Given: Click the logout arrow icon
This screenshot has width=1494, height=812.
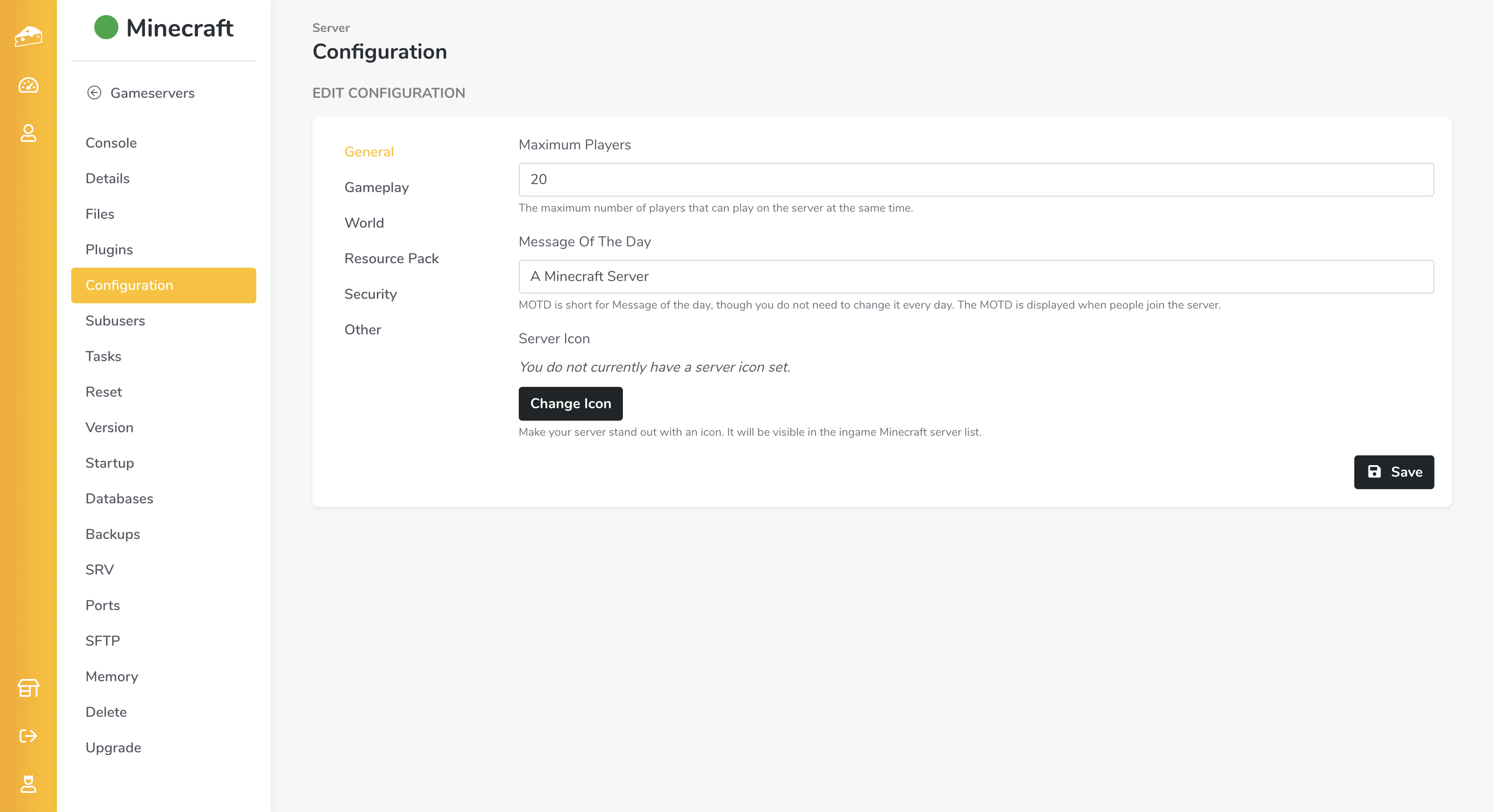Looking at the screenshot, I should click(28, 736).
